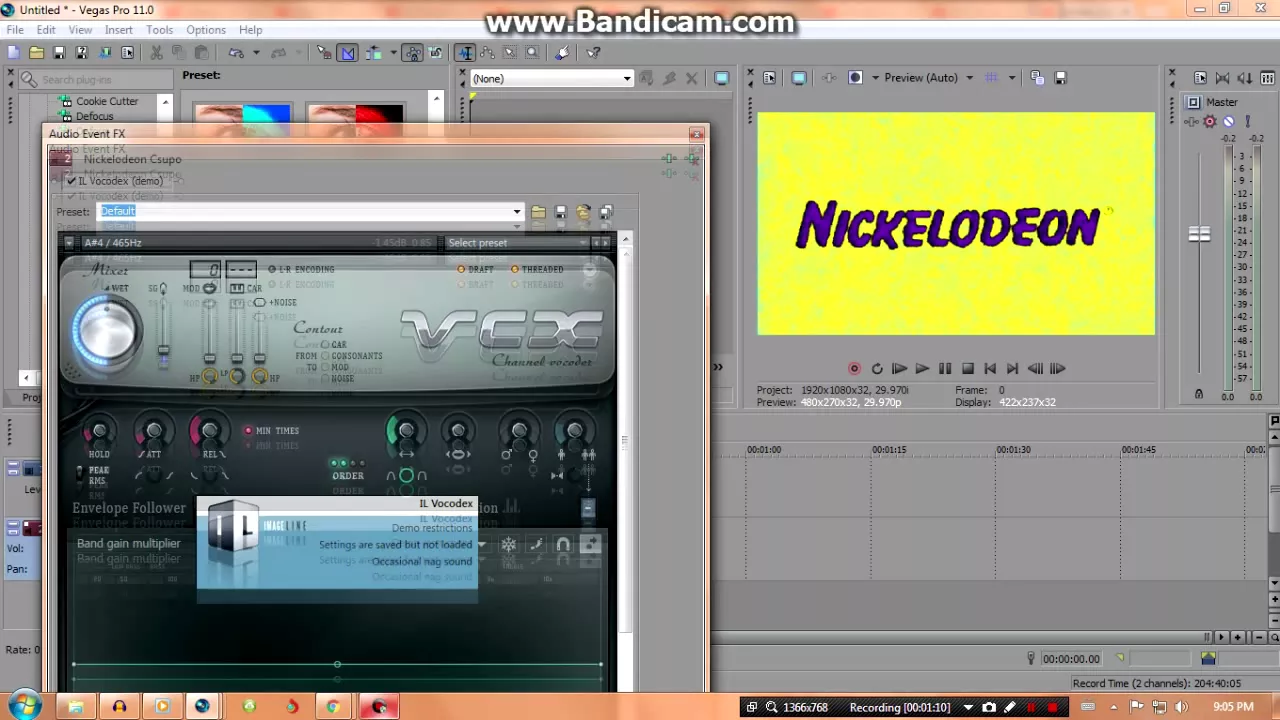The height and width of the screenshot is (720, 1280).
Task: Open Master bus FX with the gear icon
Action: point(1209,122)
